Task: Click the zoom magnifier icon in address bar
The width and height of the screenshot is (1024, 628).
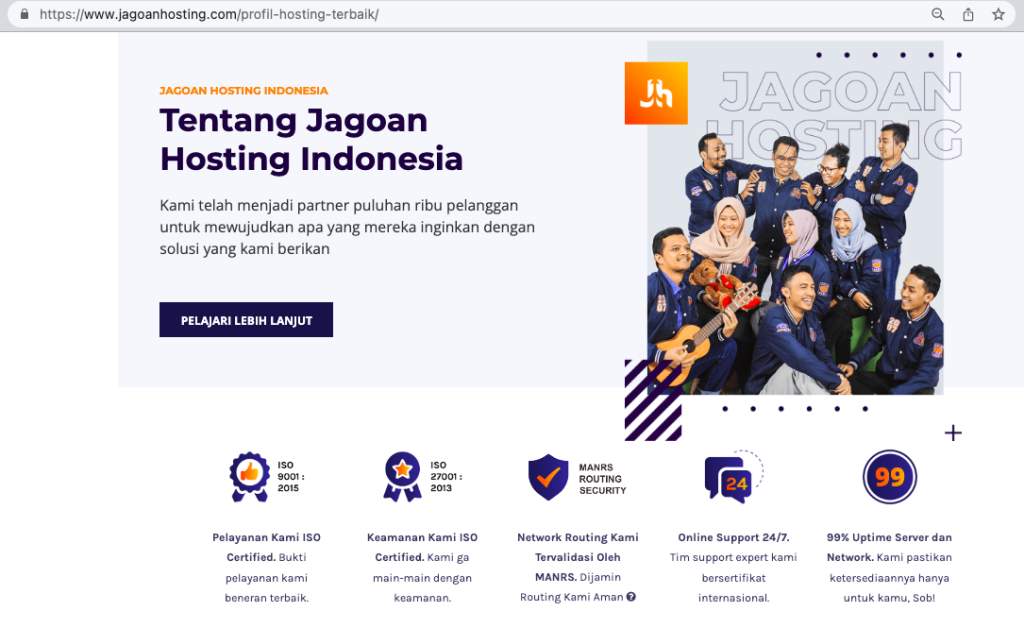Action: point(937,14)
